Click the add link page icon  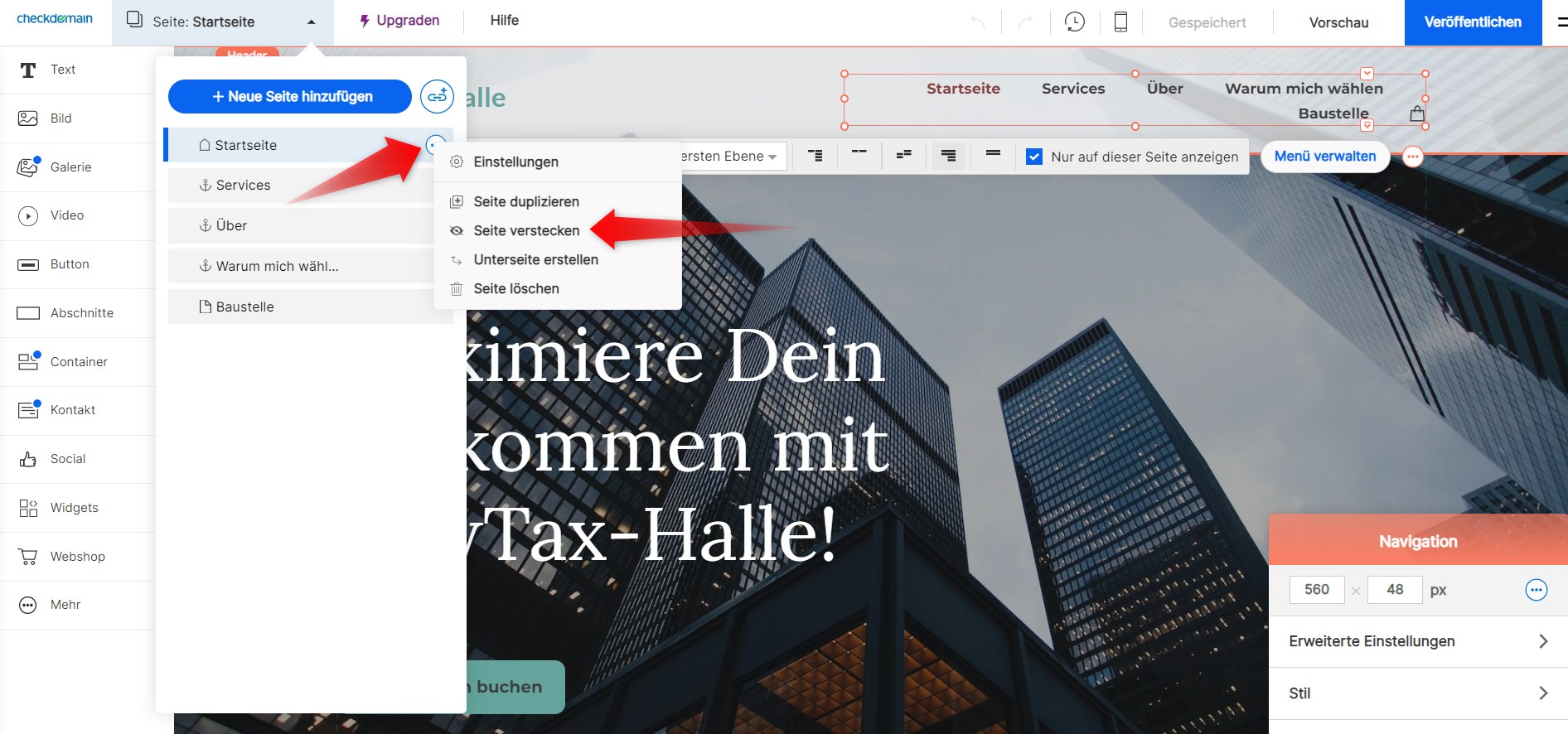[437, 97]
